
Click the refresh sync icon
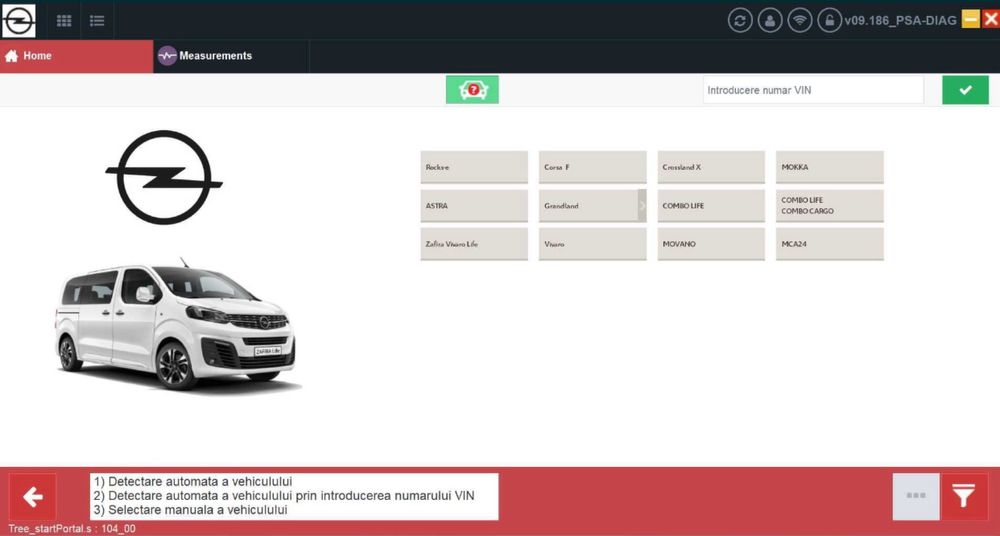[740, 20]
